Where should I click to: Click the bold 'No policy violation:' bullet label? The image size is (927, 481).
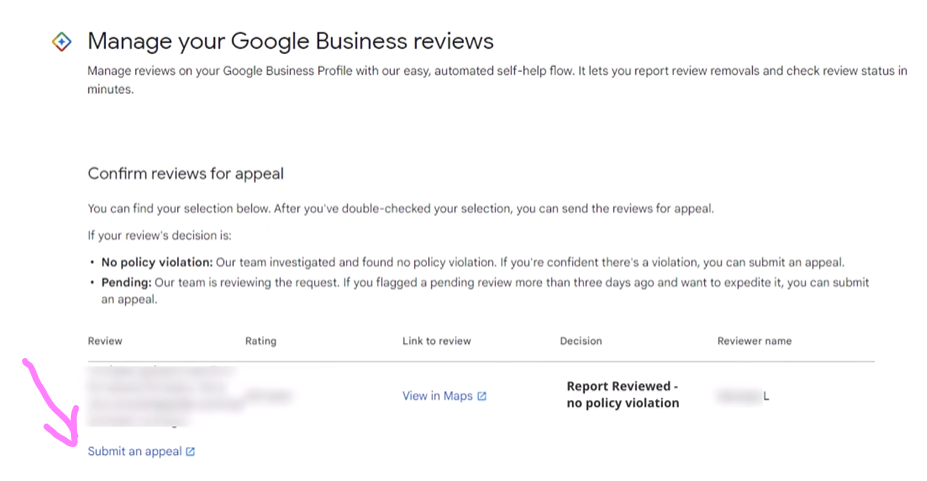158,262
